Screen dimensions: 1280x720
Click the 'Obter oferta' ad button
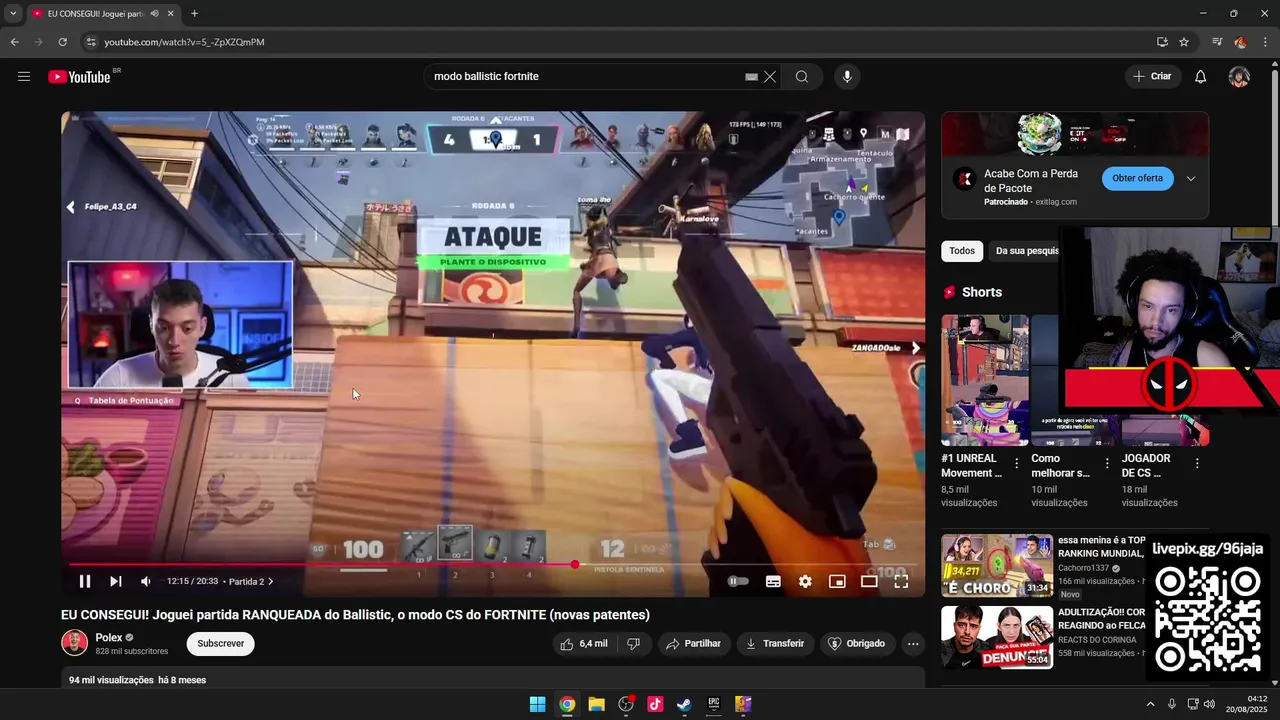(x=1137, y=178)
